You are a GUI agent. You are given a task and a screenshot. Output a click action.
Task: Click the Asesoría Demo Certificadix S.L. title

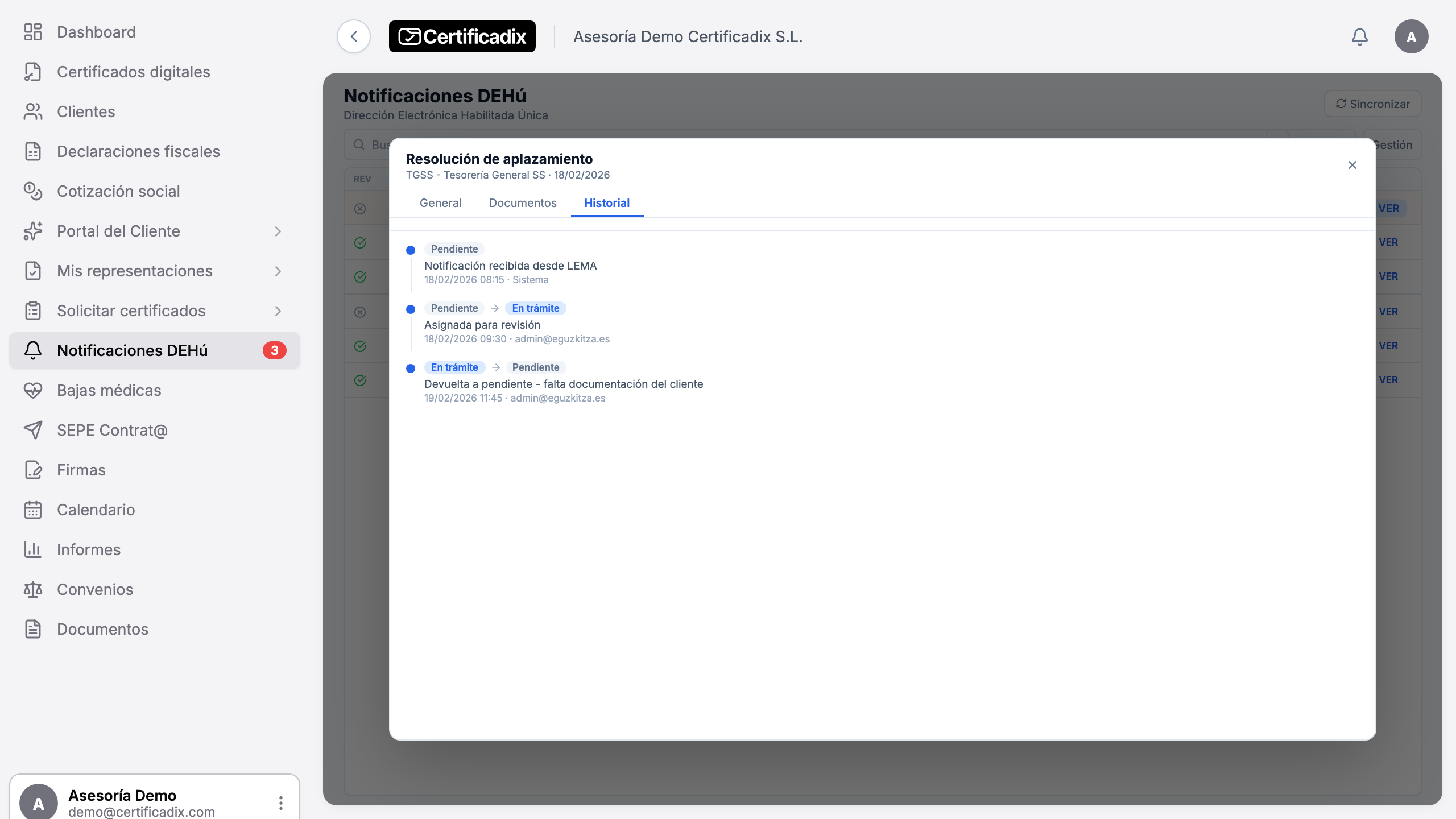pyautogui.click(x=688, y=36)
